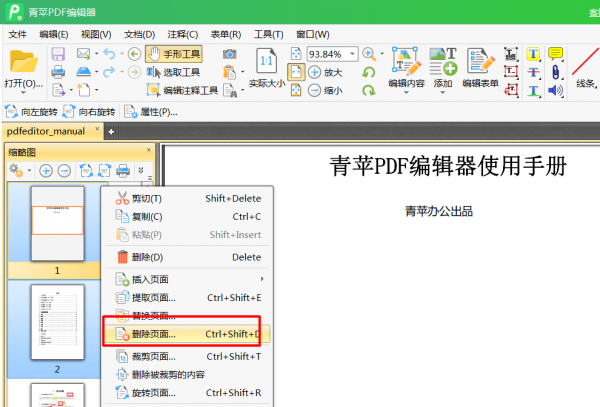Click the 属性(P)... button
Viewport: 600px width, 407px height.
coord(151,112)
